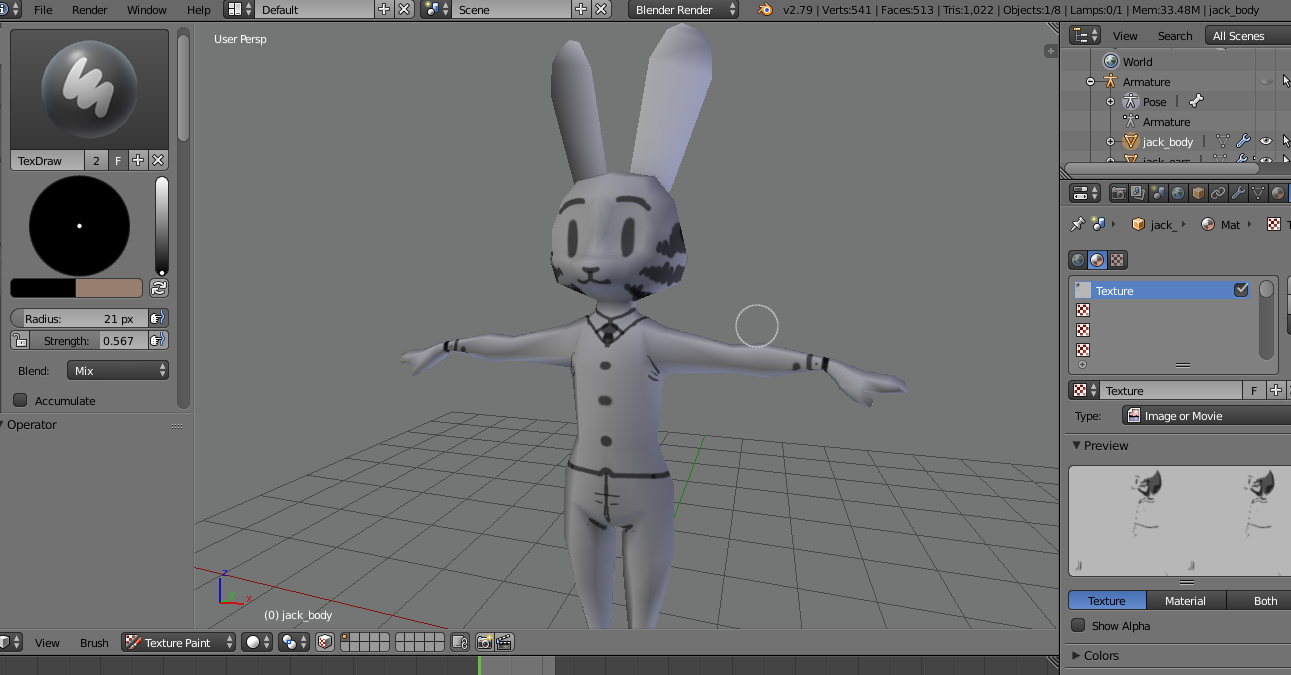The height and width of the screenshot is (675, 1291).
Task: Swap the foreground and background brush colors
Action: [159, 288]
